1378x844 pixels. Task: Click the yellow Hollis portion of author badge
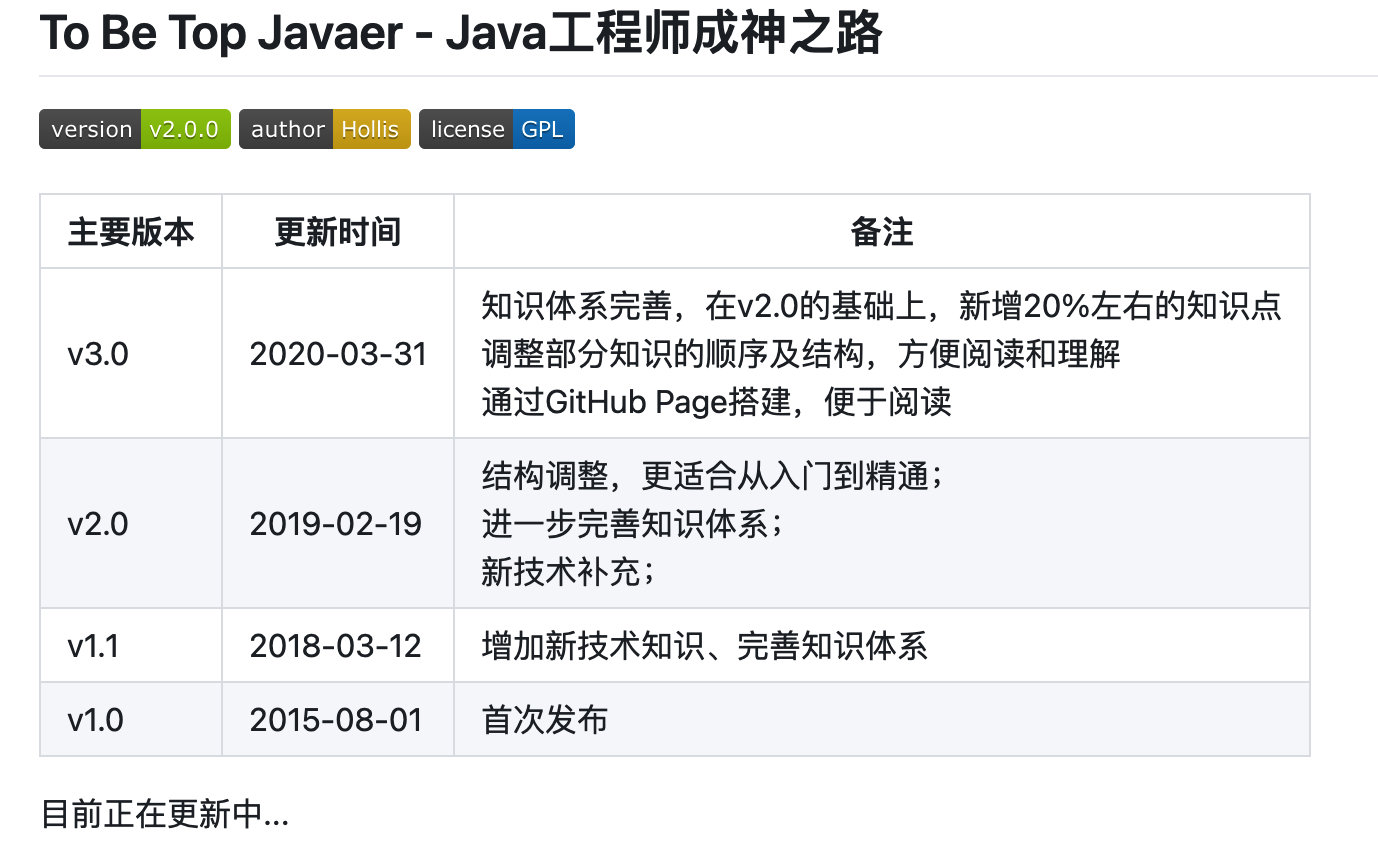click(x=370, y=129)
